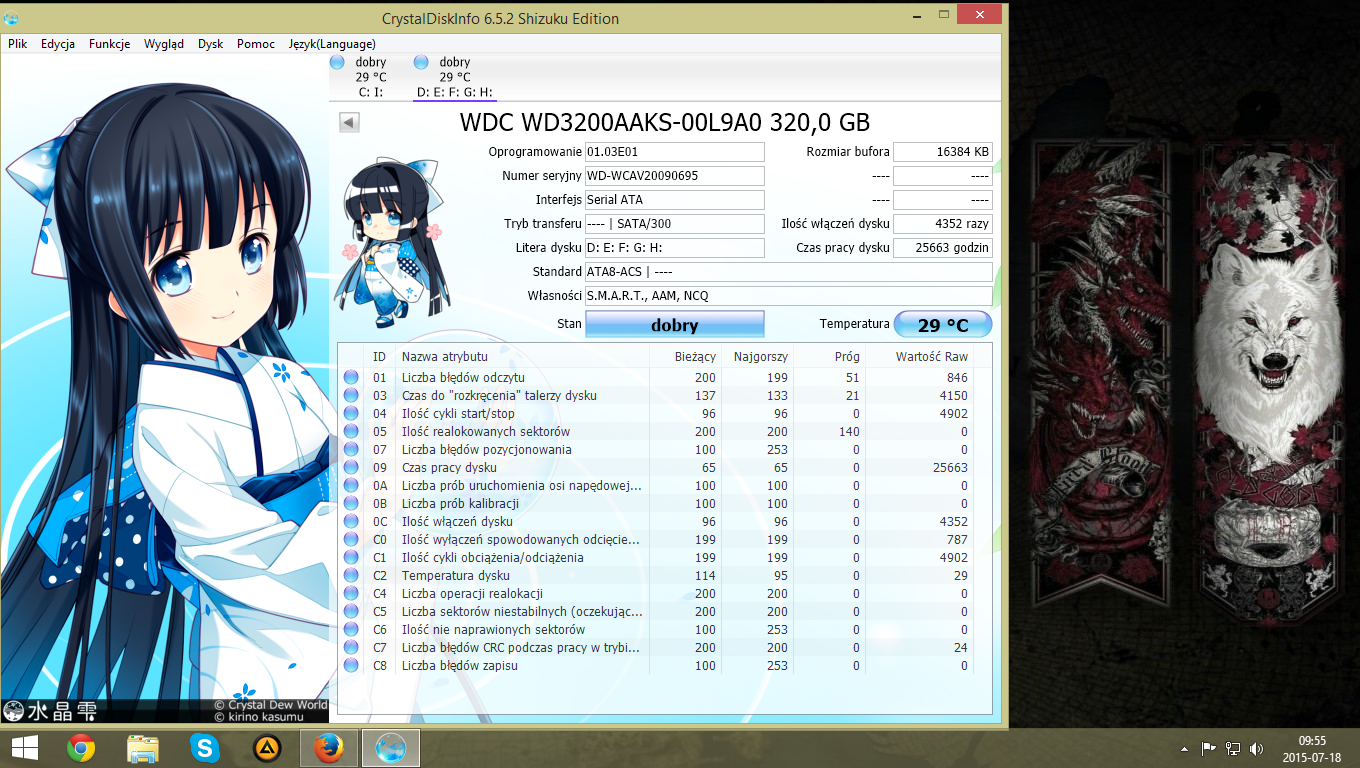Click the Standard ATA8-ACS field

click(789, 272)
